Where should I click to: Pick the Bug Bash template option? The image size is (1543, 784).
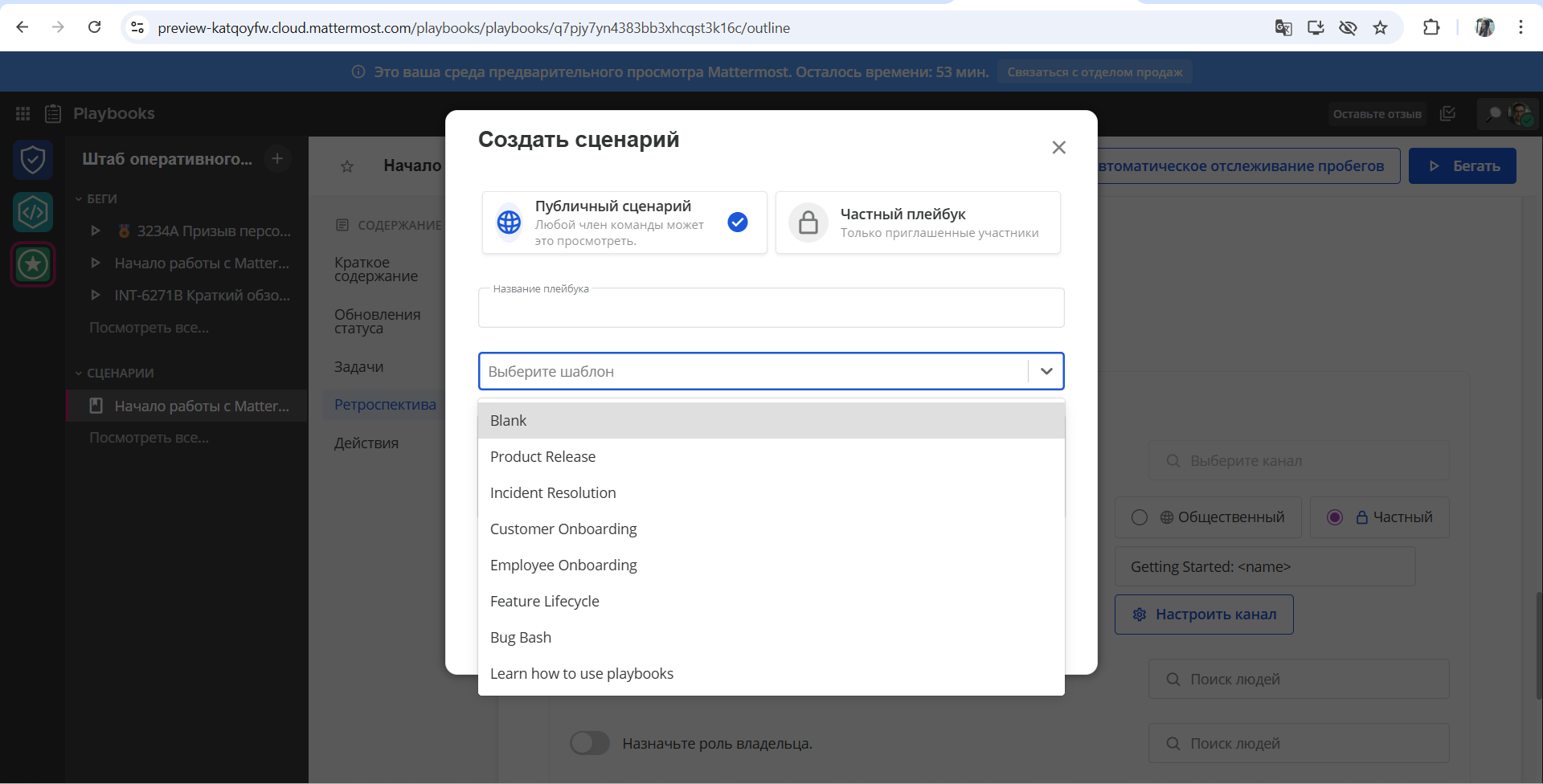[x=521, y=638]
